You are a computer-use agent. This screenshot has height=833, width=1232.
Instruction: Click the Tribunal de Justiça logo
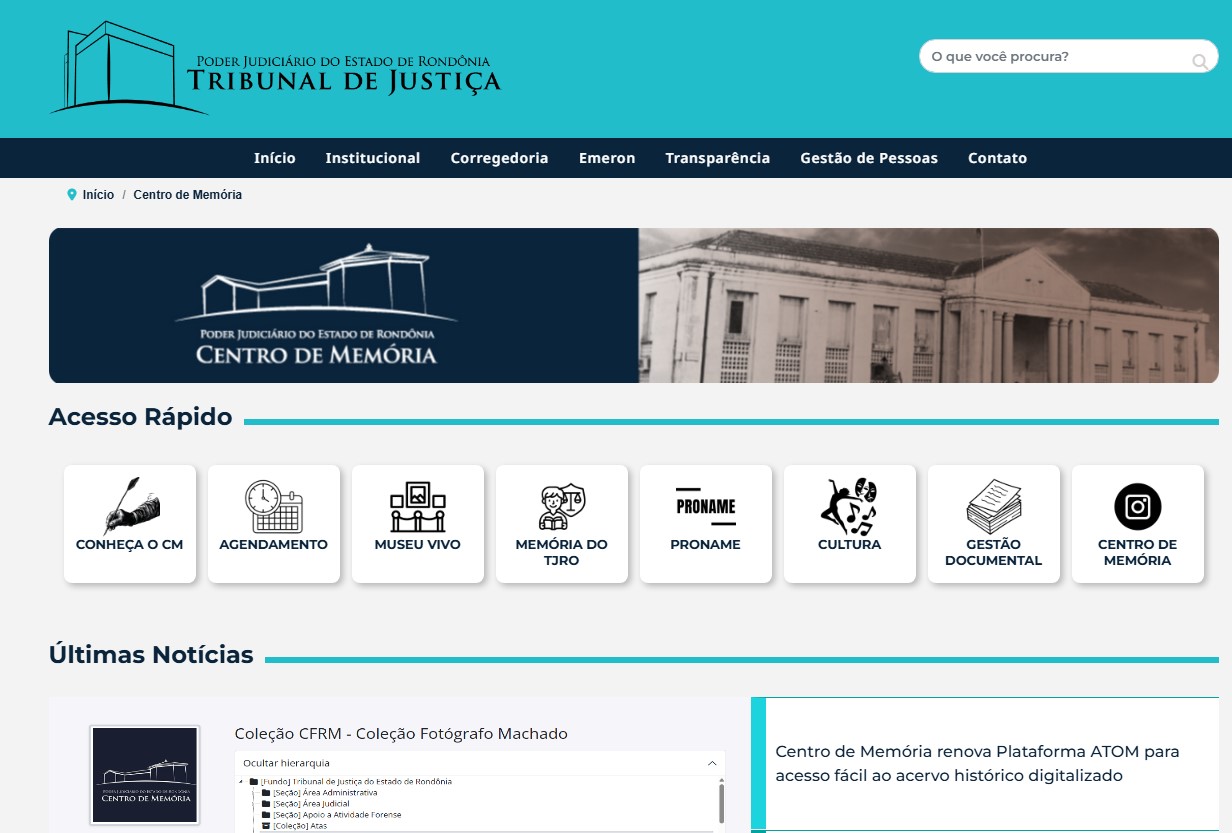coord(276,69)
